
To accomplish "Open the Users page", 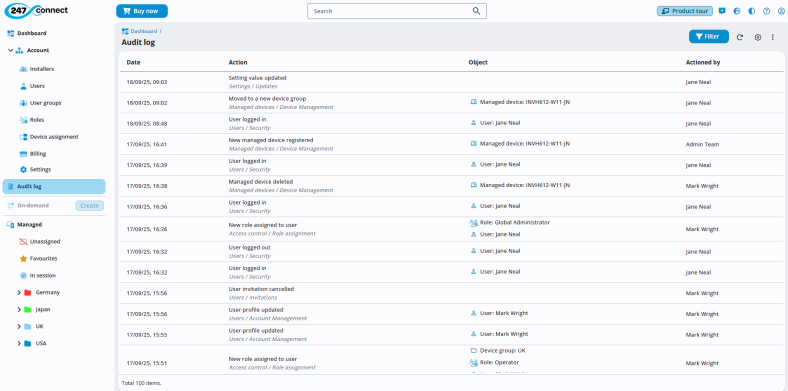I will click(37, 86).
